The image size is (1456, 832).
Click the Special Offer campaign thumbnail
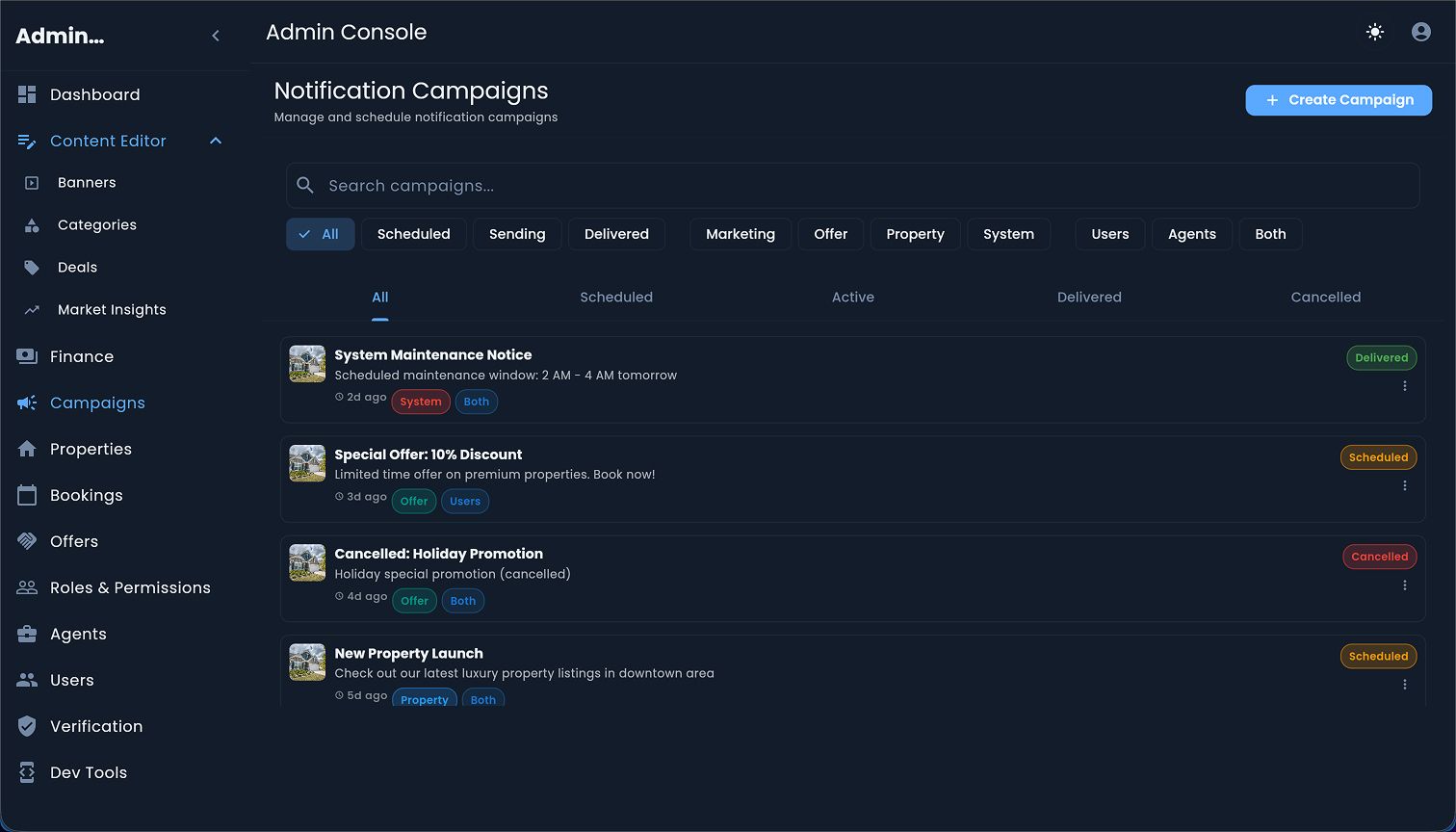point(307,463)
